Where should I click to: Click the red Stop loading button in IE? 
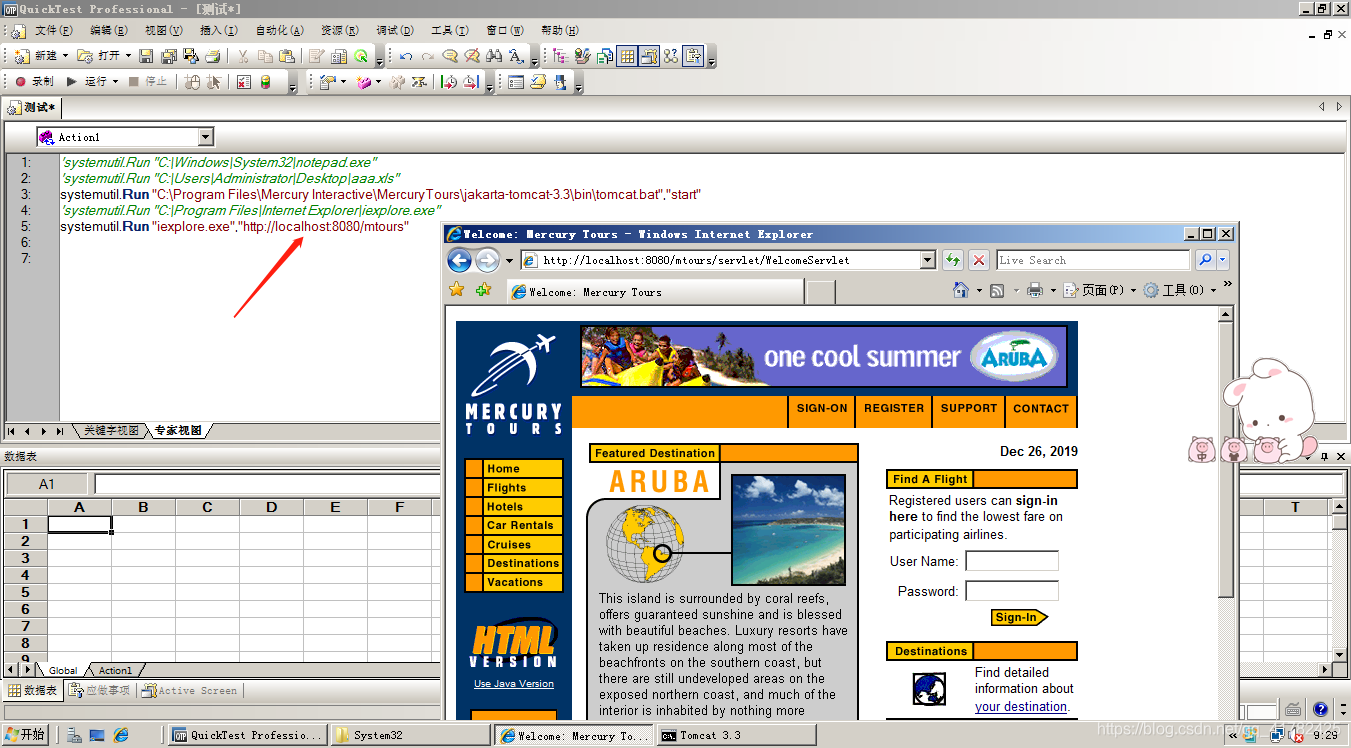coord(979,260)
